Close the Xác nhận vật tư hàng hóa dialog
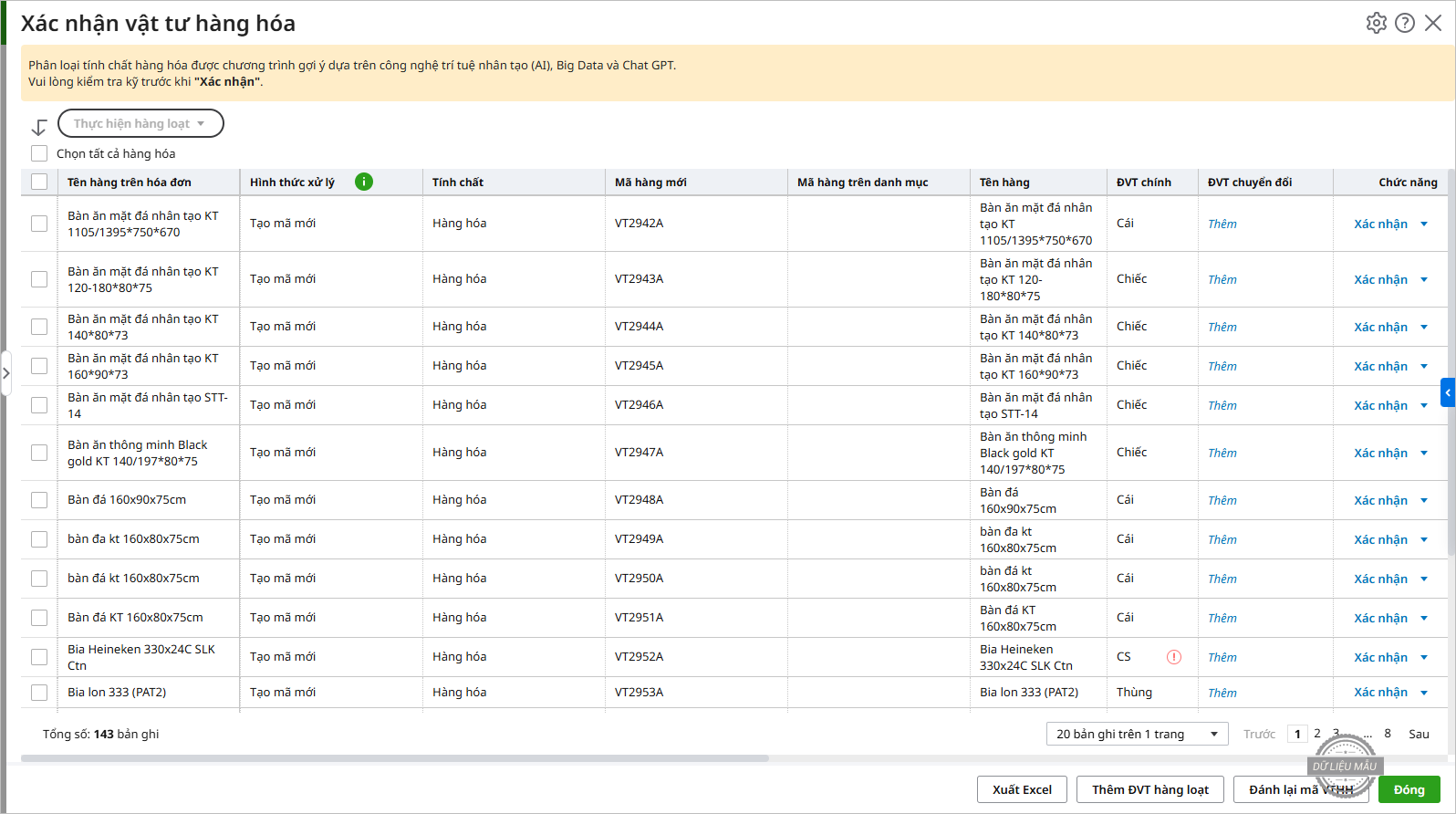The image size is (1456, 814). 1433,23
